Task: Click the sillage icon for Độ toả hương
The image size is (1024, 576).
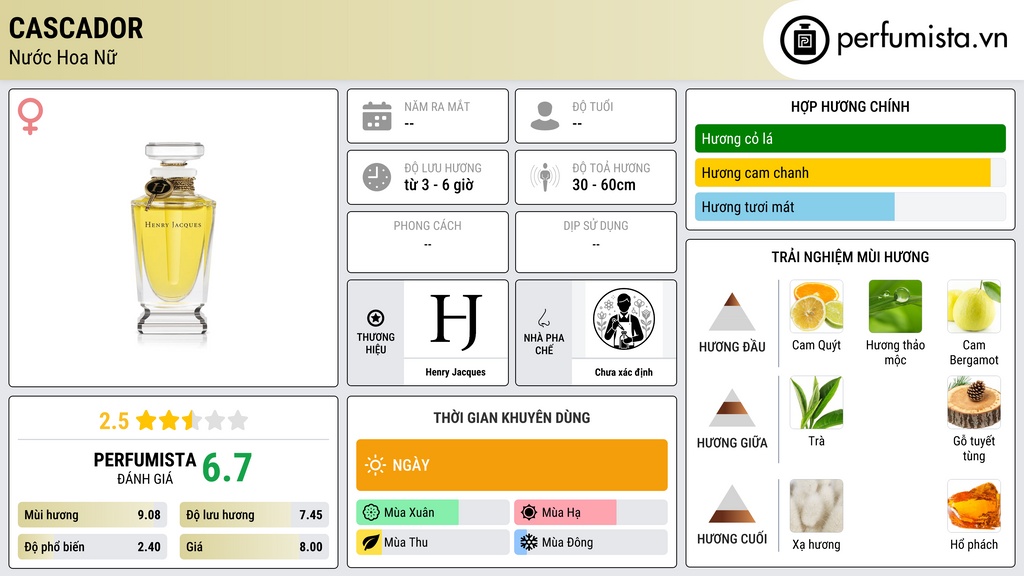Action: (x=545, y=177)
